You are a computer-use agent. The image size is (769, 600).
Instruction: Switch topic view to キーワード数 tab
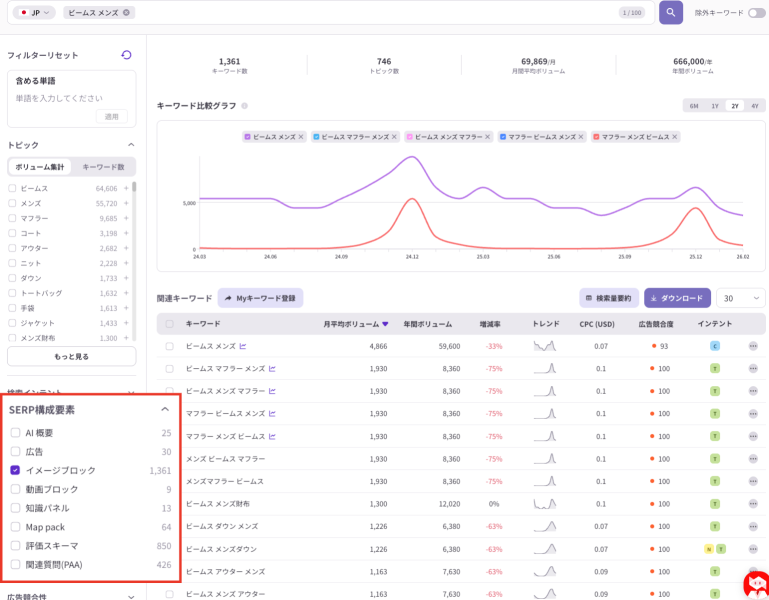point(103,167)
